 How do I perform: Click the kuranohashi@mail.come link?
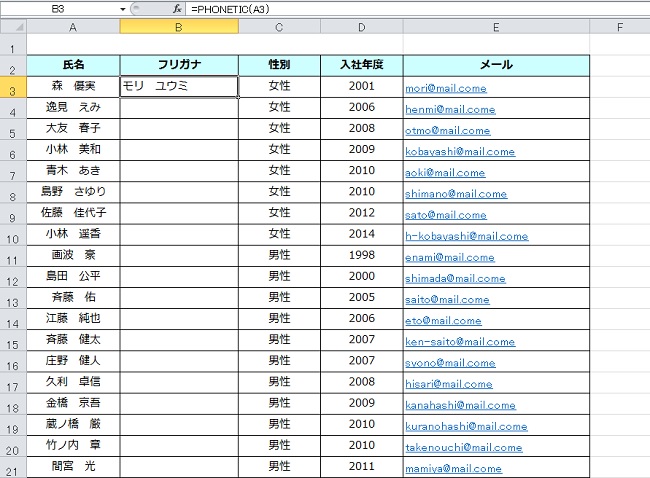[x=465, y=427]
